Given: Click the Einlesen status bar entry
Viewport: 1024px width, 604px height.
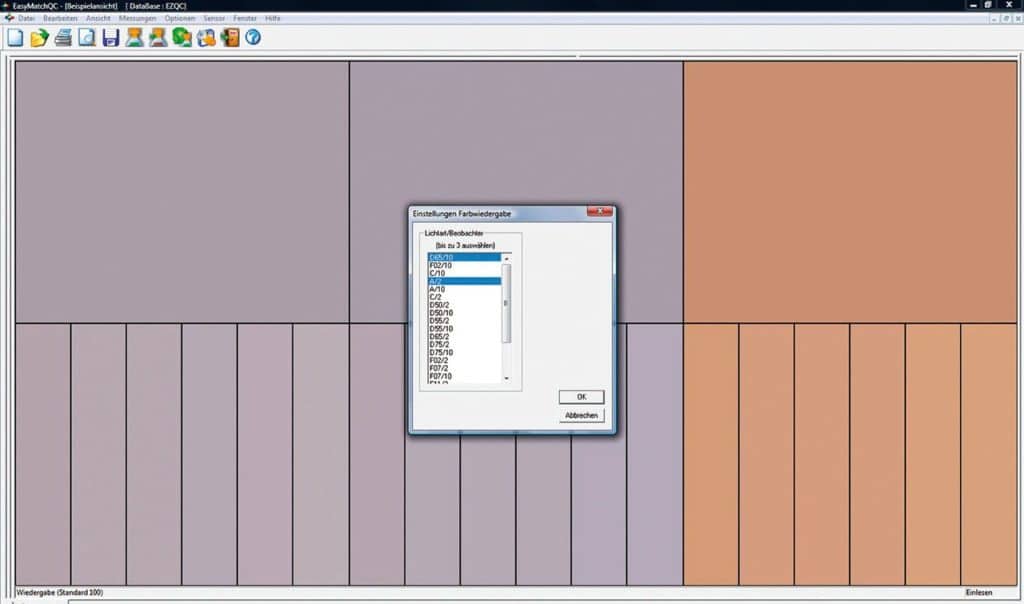Looking at the screenshot, I should point(978,593).
